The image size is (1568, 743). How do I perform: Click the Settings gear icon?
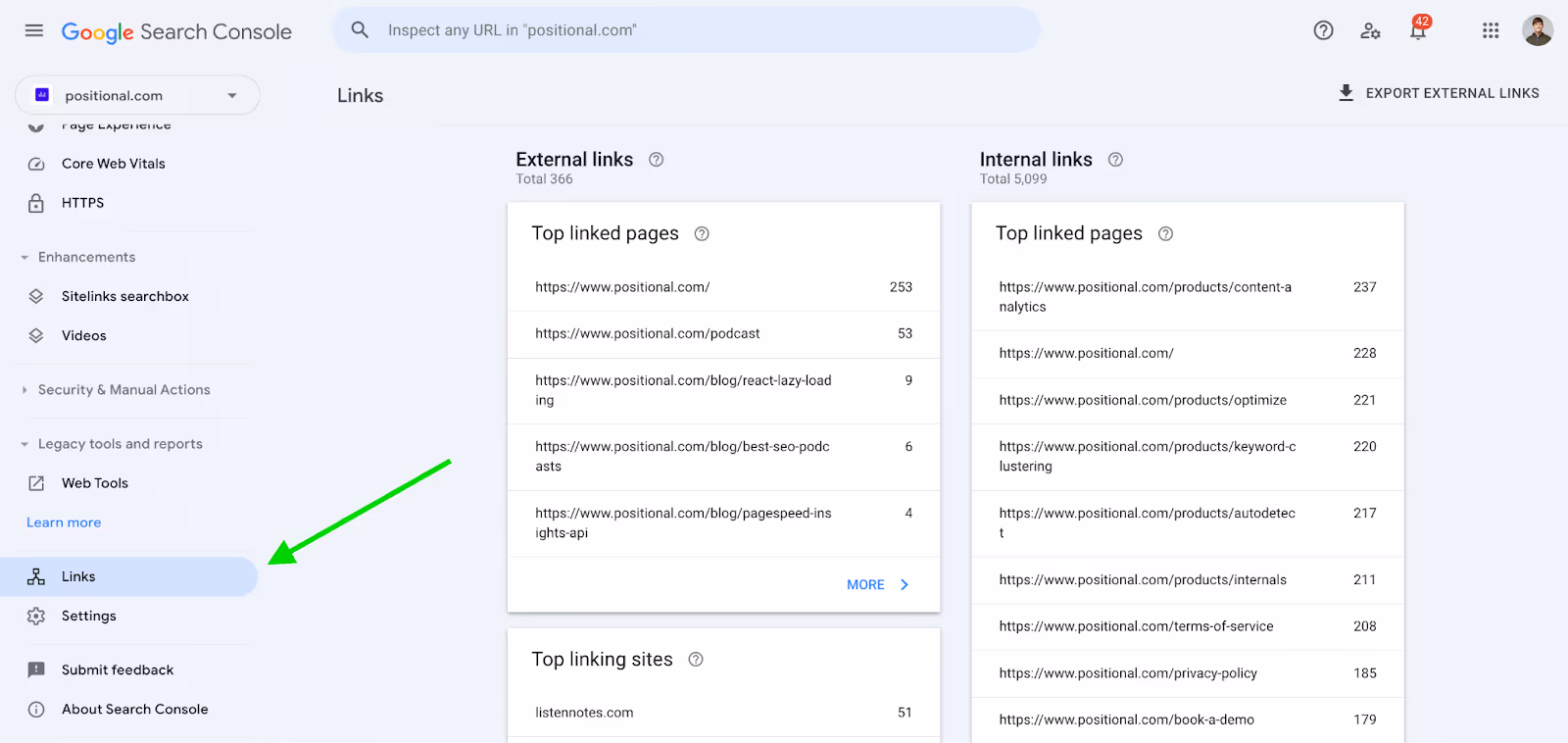[36, 616]
